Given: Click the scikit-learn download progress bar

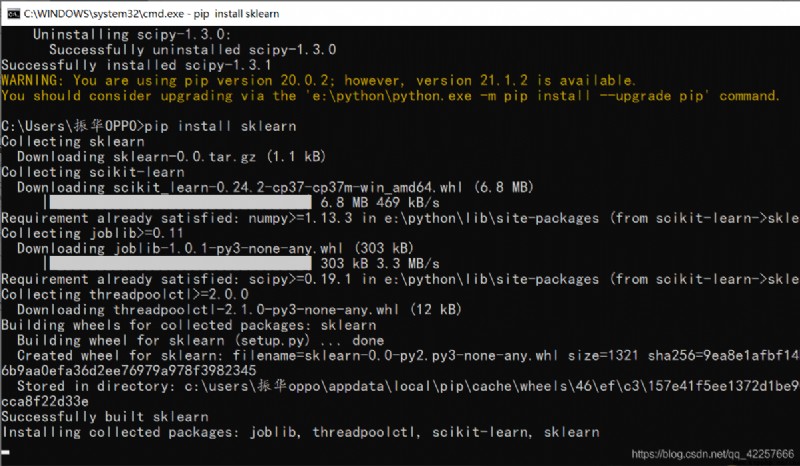Looking at the screenshot, I should coord(180,202).
